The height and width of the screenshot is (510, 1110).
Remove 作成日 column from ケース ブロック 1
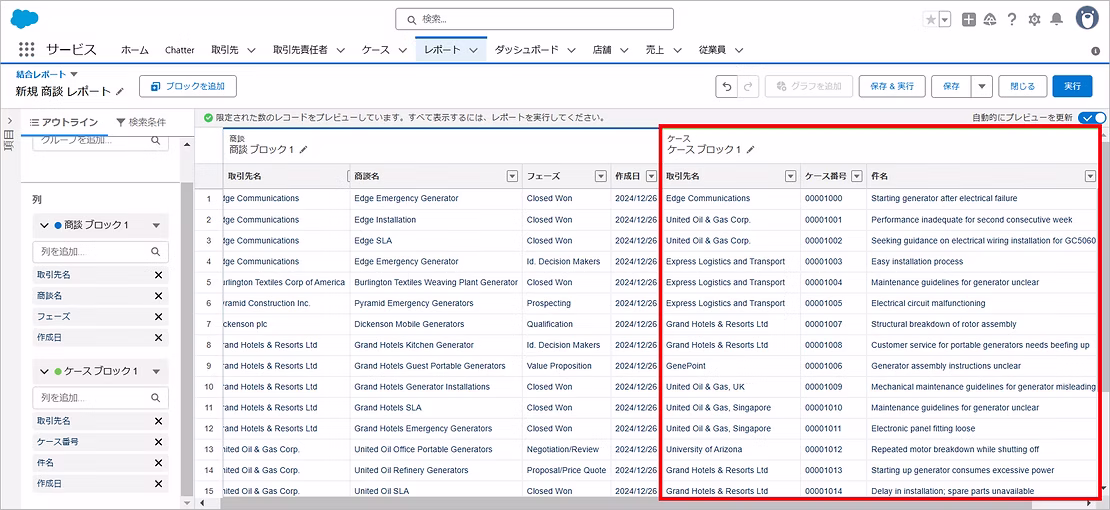point(159,484)
